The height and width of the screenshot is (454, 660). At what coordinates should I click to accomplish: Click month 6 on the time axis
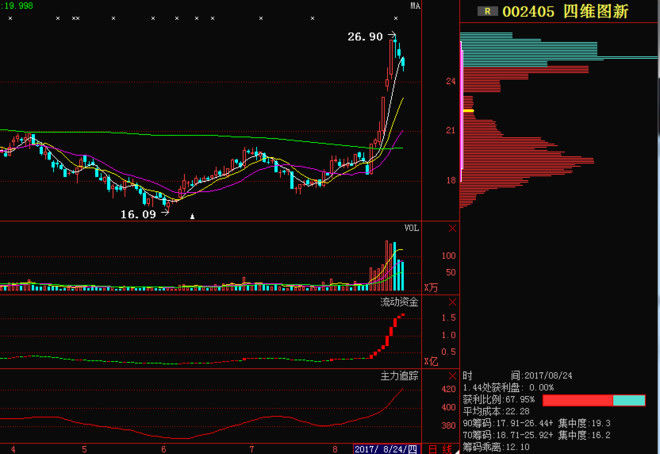click(163, 449)
